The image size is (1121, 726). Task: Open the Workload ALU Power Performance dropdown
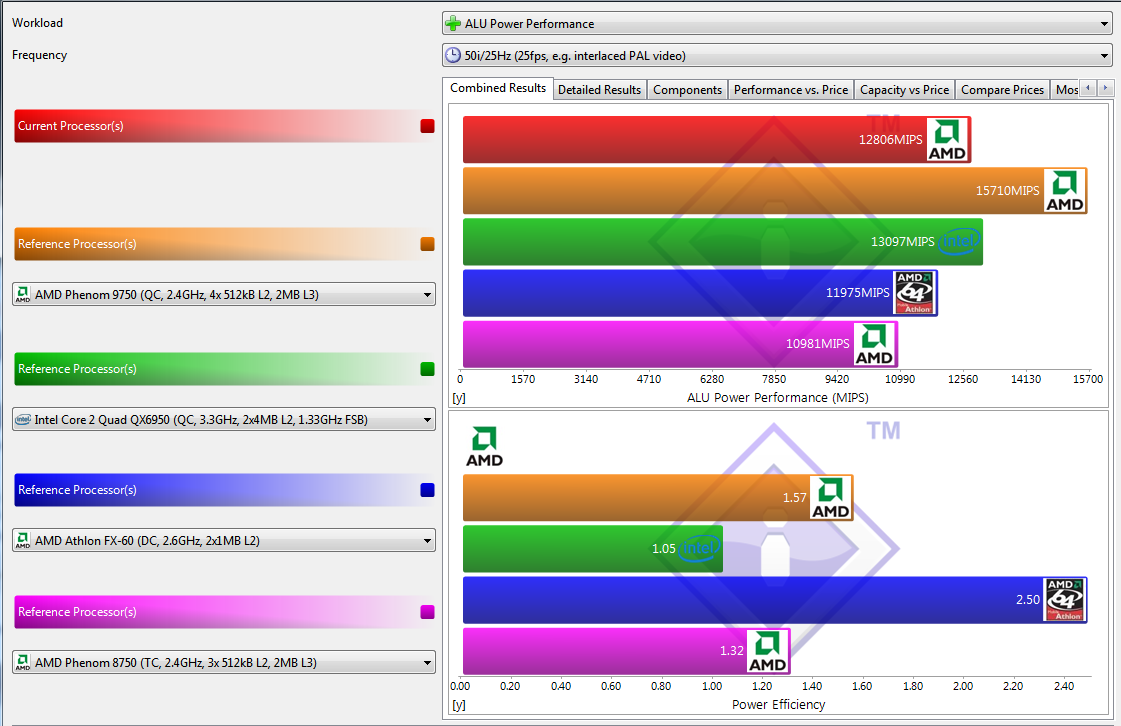click(x=777, y=24)
